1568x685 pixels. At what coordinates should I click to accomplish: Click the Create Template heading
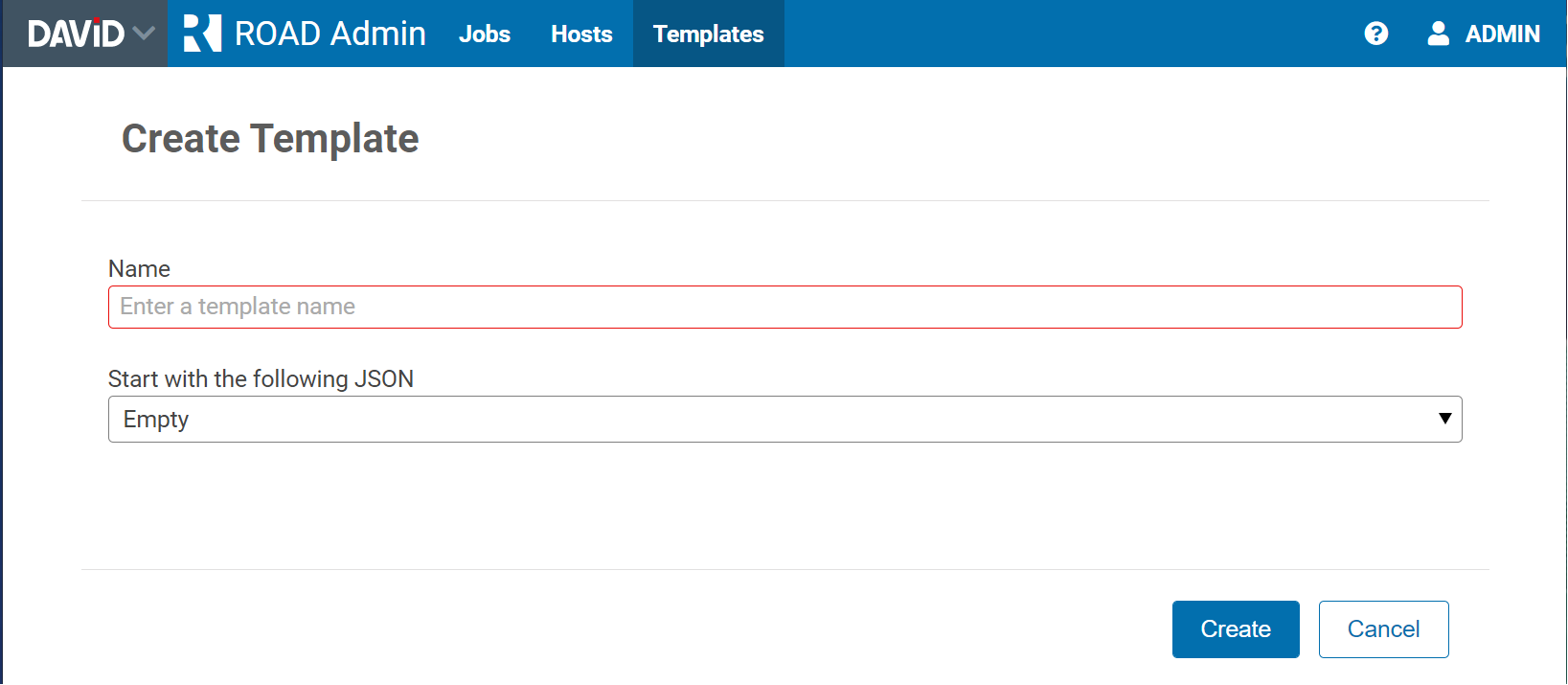(x=270, y=139)
